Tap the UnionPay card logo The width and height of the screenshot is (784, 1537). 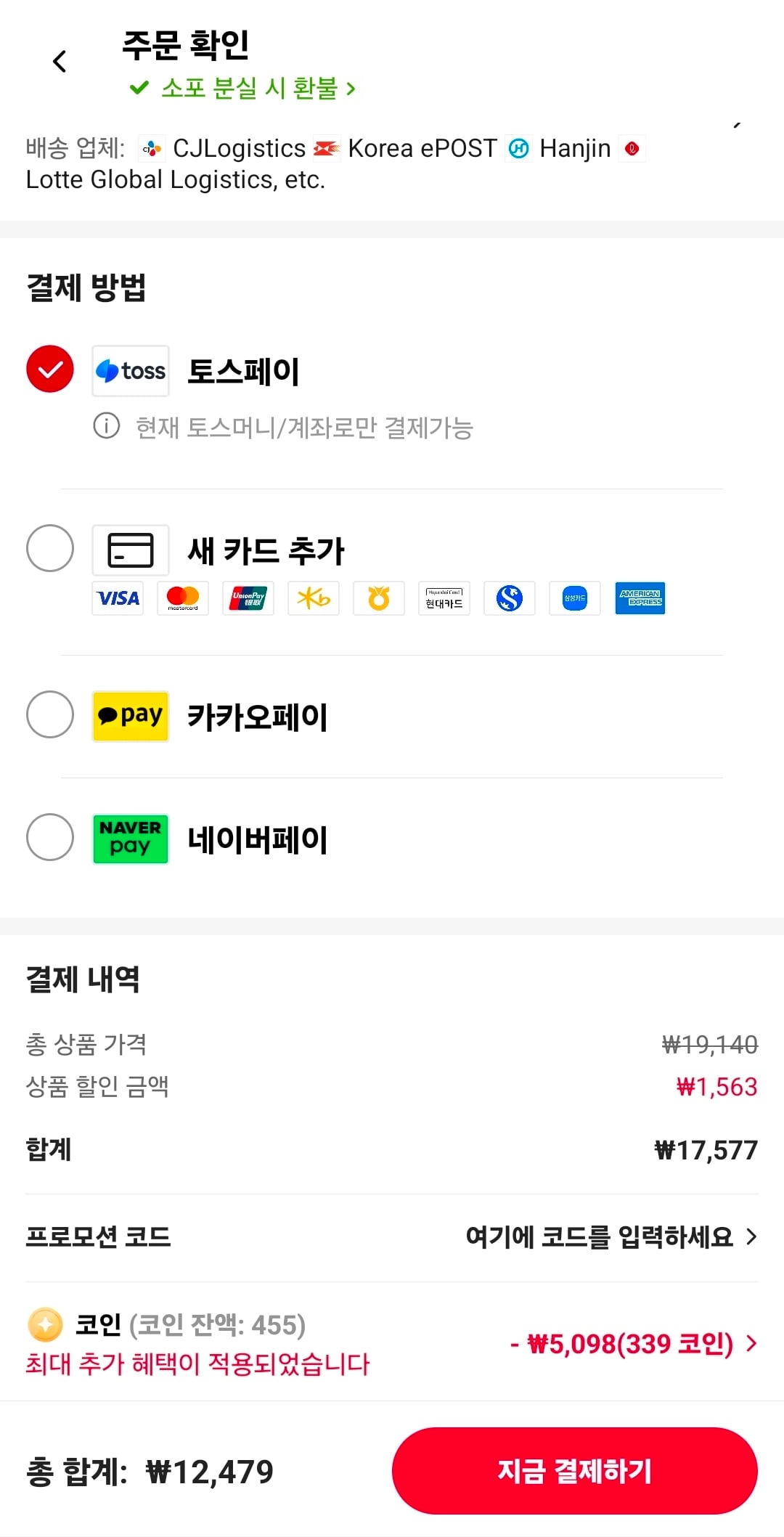[x=248, y=598]
